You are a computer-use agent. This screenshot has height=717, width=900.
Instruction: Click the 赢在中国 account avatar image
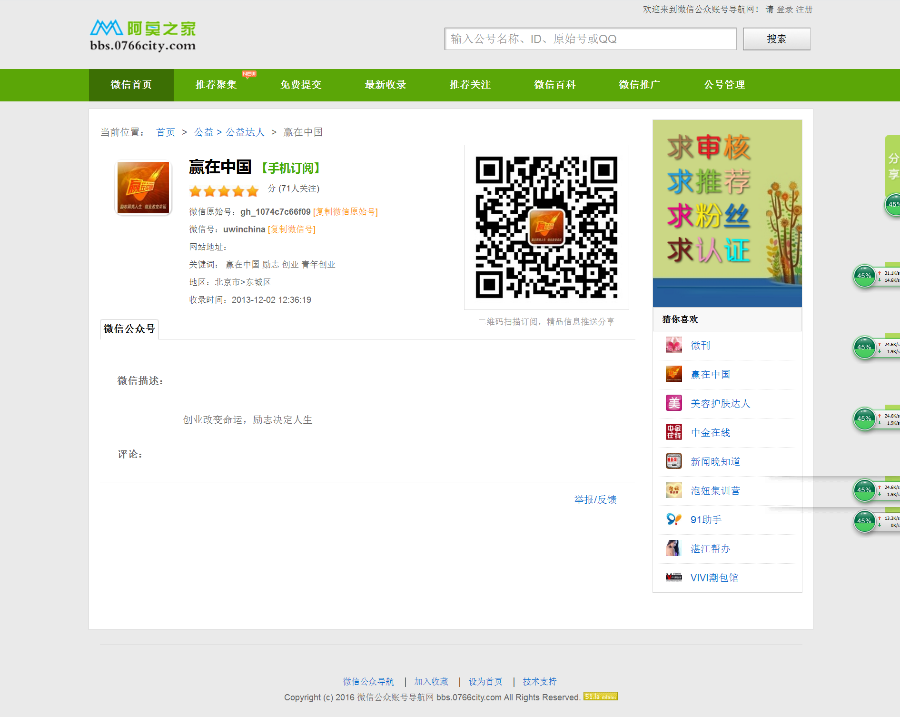pyautogui.click(x=143, y=188)
